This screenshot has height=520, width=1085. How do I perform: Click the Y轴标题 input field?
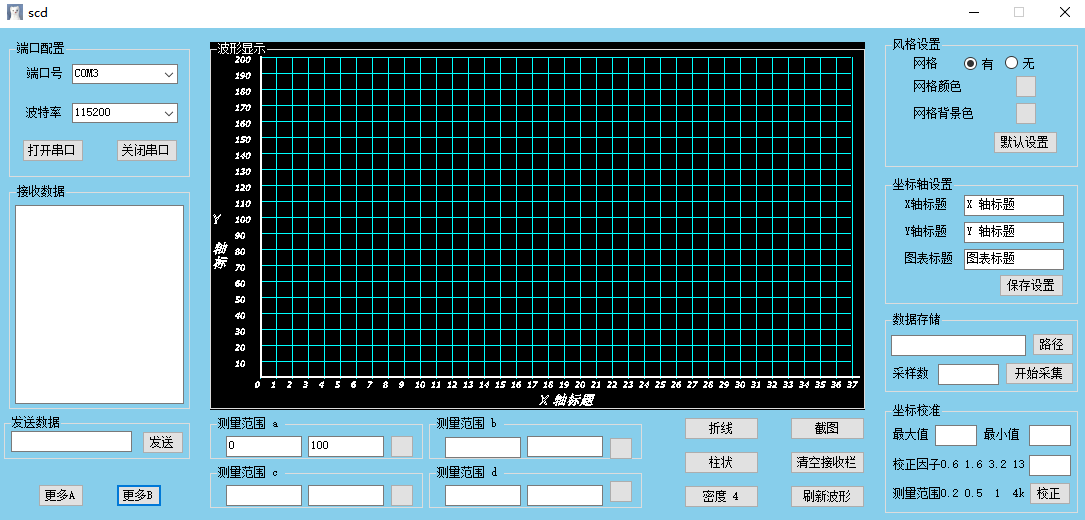tap(1013, 232)
